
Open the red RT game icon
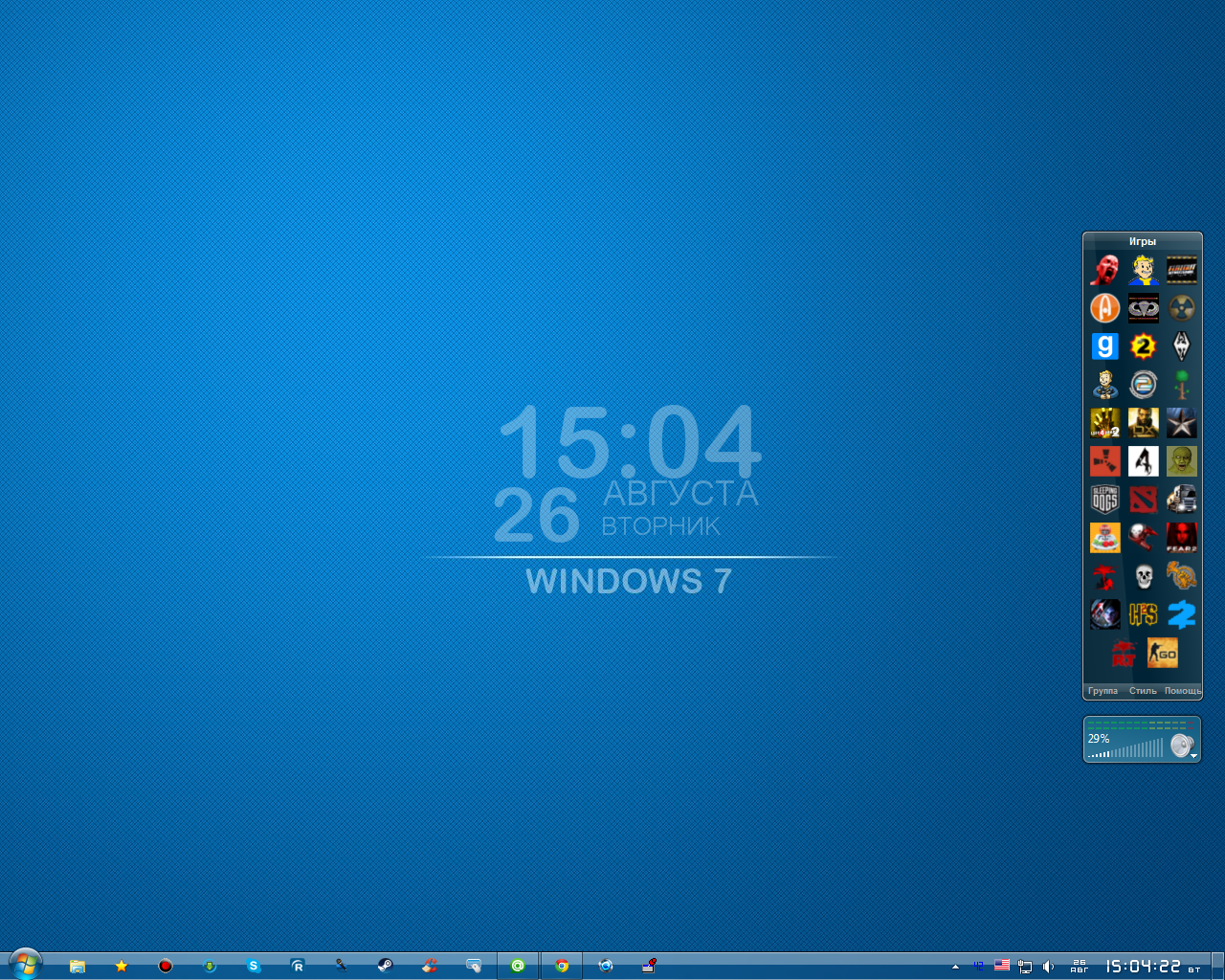[x=1124, y=653]
